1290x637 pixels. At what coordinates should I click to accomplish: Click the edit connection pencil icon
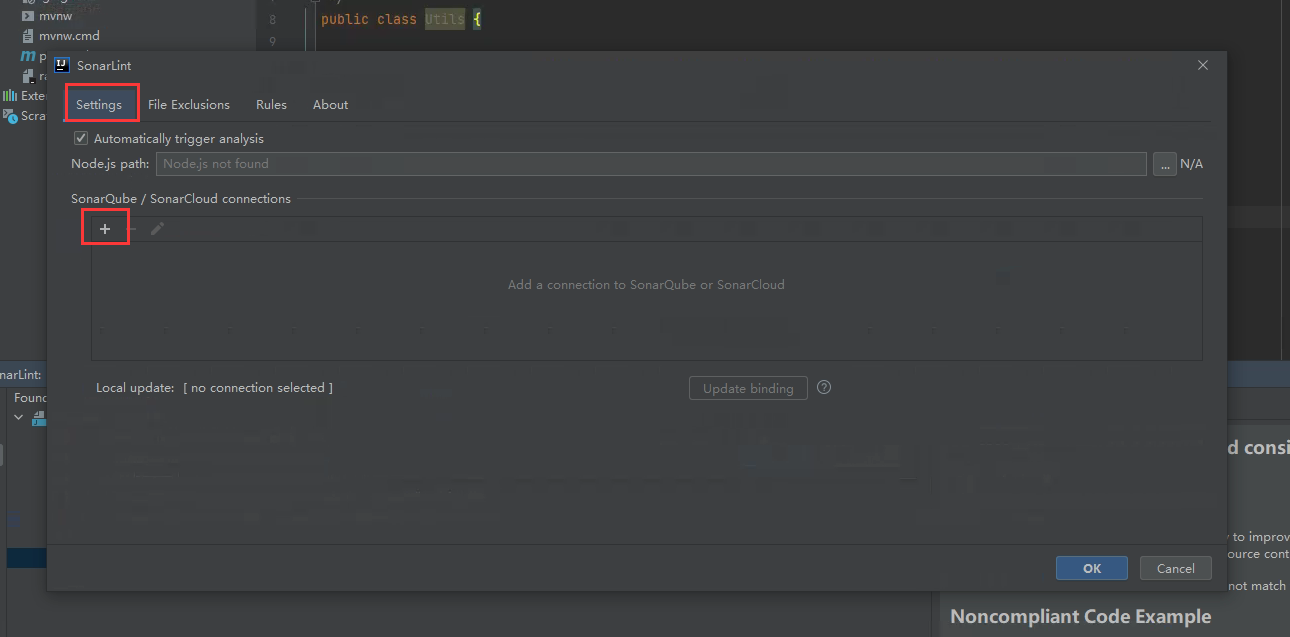coord(157,229)
